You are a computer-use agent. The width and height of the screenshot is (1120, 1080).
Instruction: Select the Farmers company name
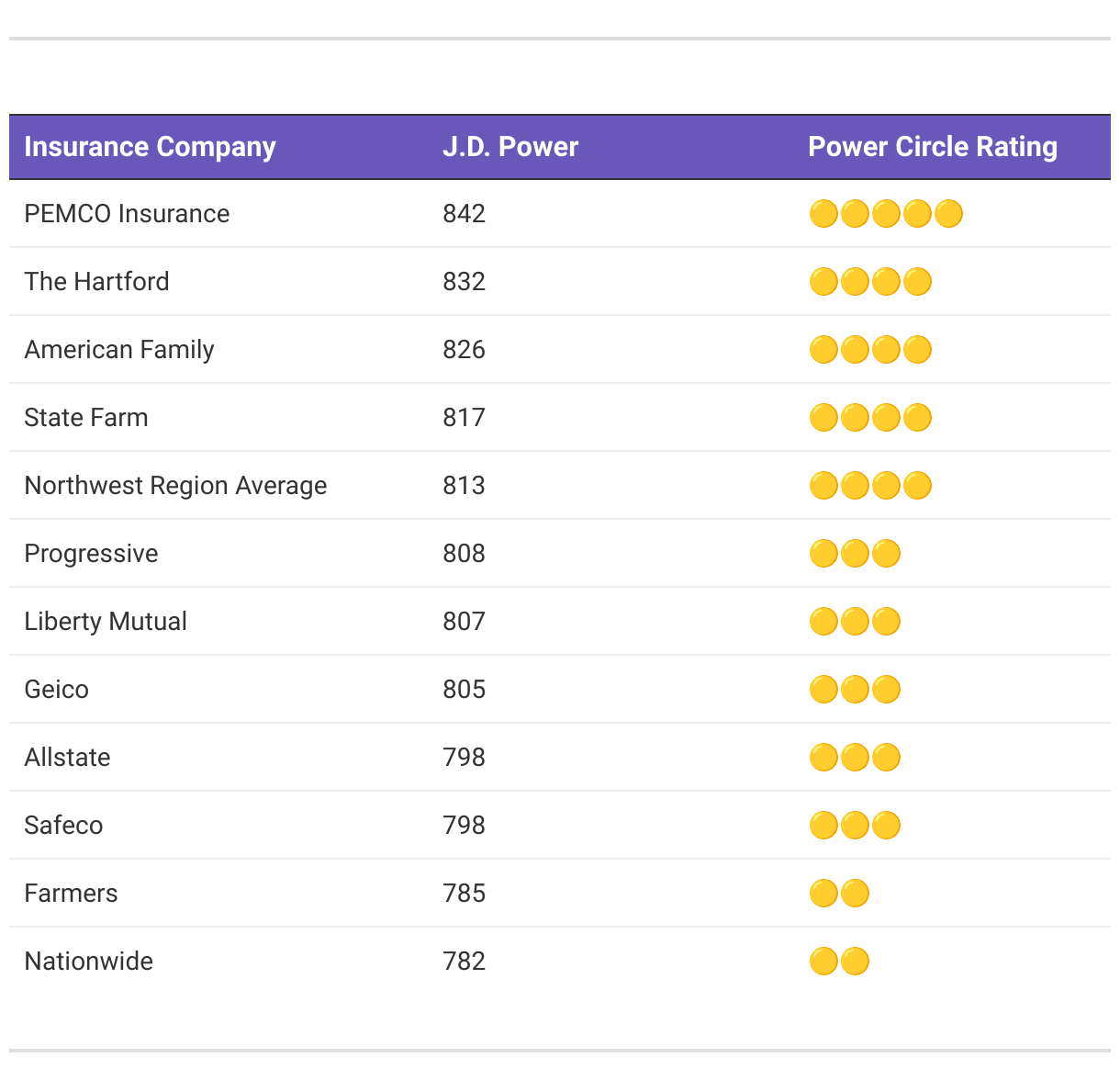[x=71, y=894]
